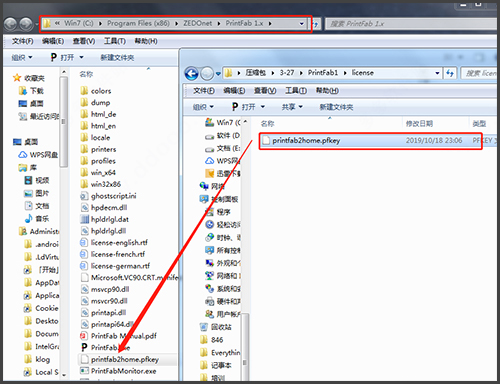
Task: Select the hpdecm.dll file
Action: [104, 208]
